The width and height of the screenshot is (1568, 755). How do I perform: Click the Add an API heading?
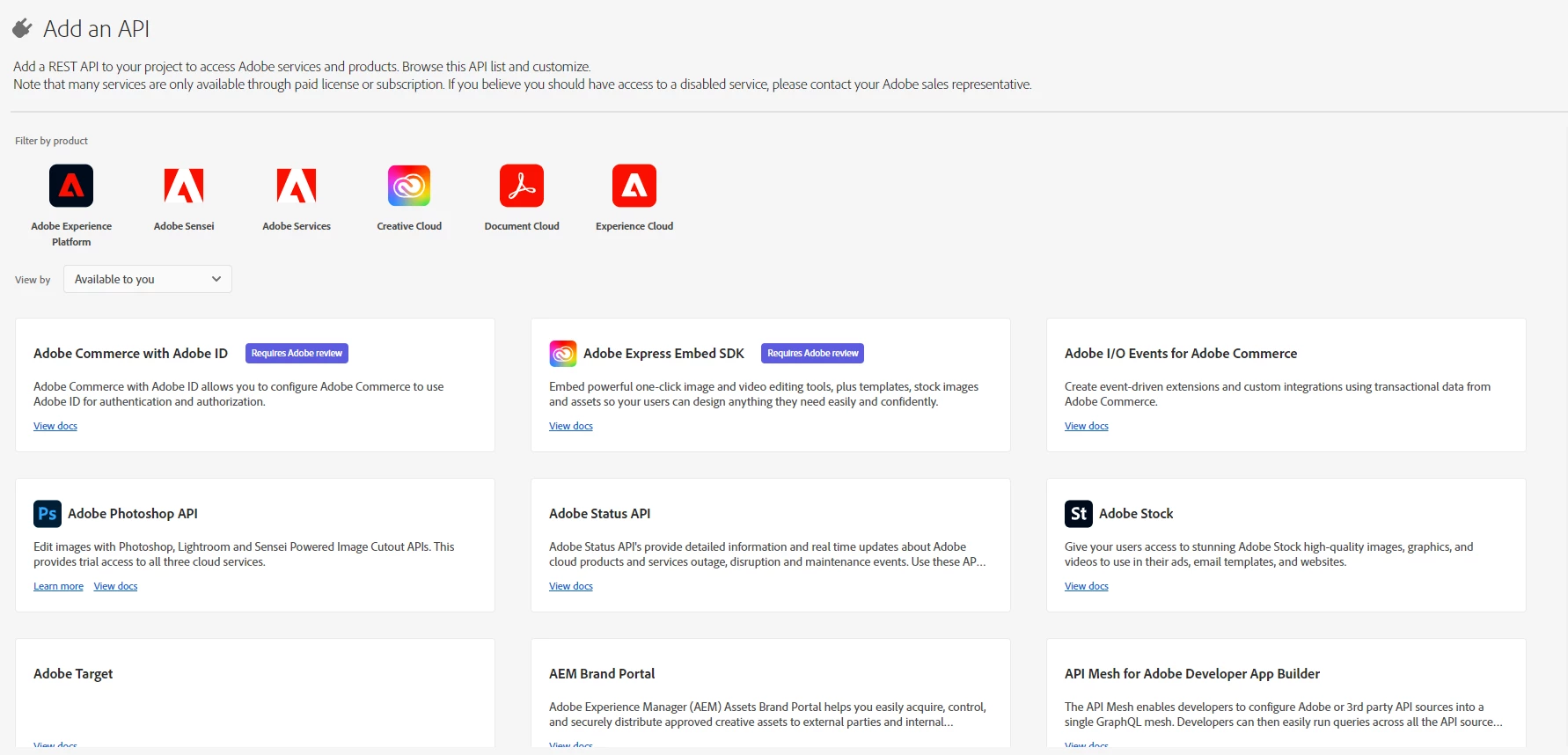(x=96, y=29)
